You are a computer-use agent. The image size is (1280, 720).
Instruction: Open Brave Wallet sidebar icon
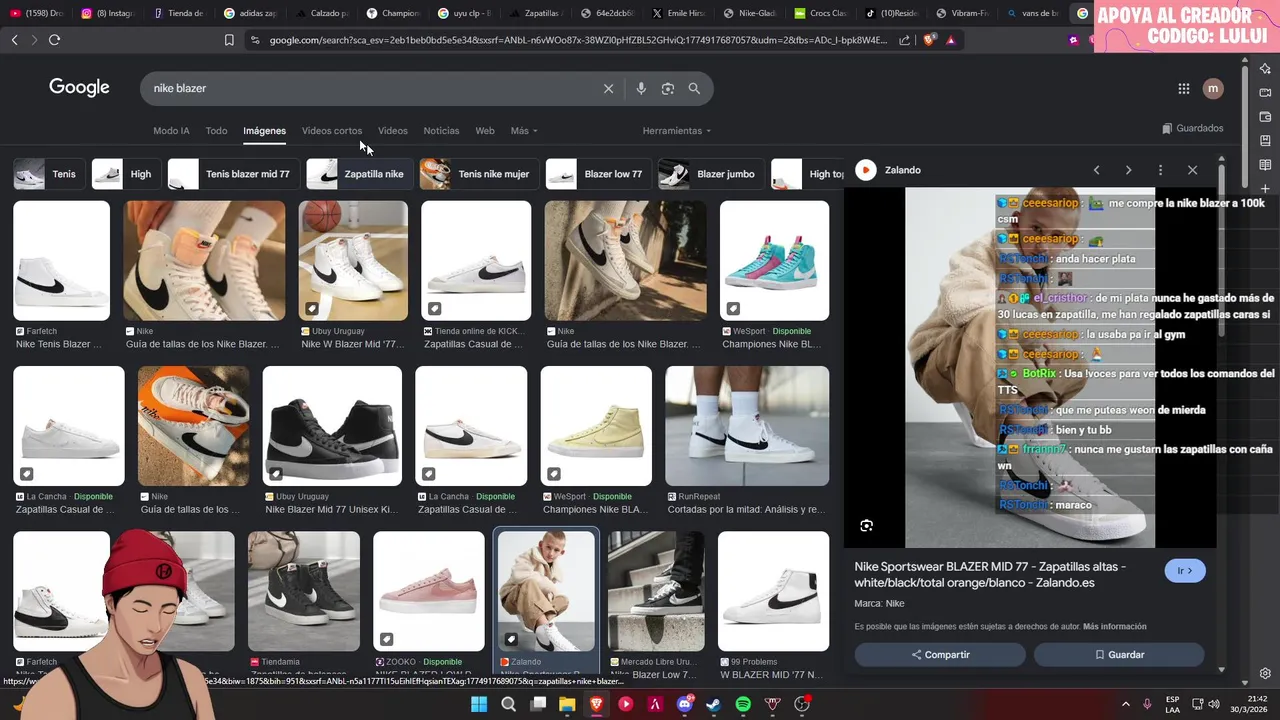[1265, 117]
